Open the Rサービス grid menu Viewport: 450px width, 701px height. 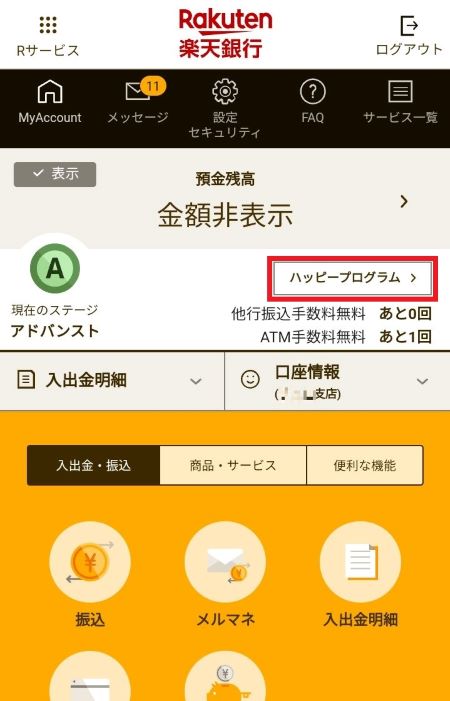pyautogui.click(x=48, y=26)
